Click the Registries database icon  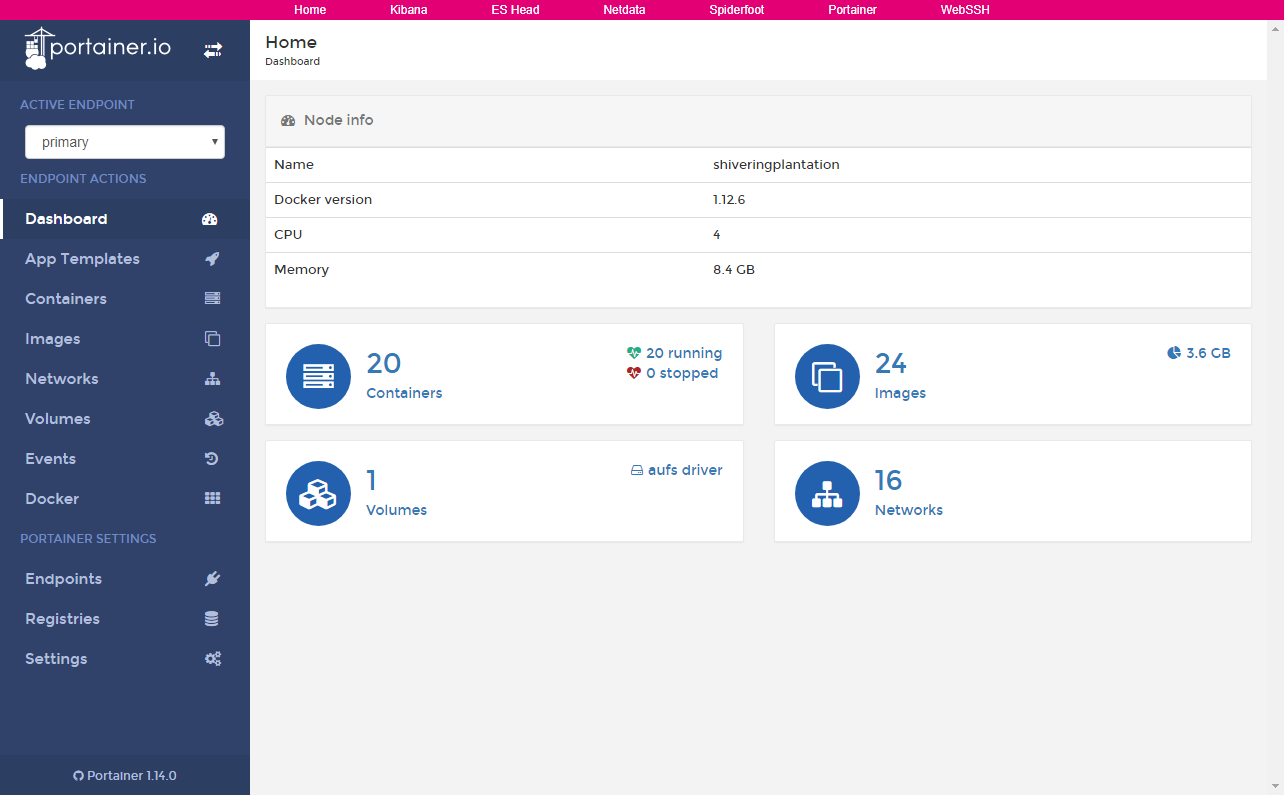[x=212, y=619]
